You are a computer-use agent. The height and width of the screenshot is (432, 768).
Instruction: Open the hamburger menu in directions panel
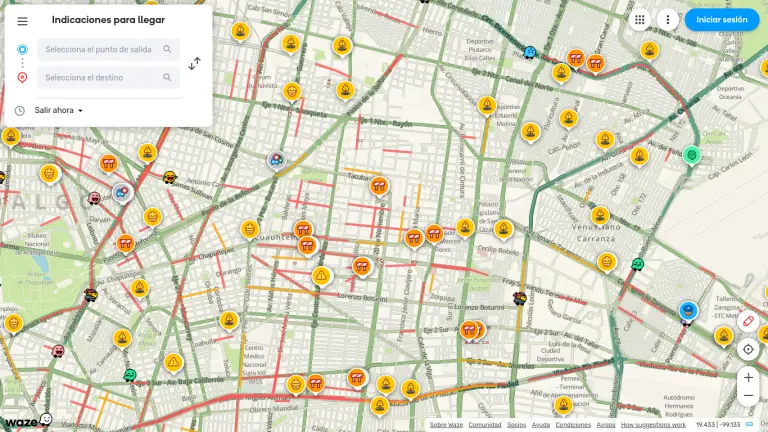pyautogui.click(x=22, y=21)
